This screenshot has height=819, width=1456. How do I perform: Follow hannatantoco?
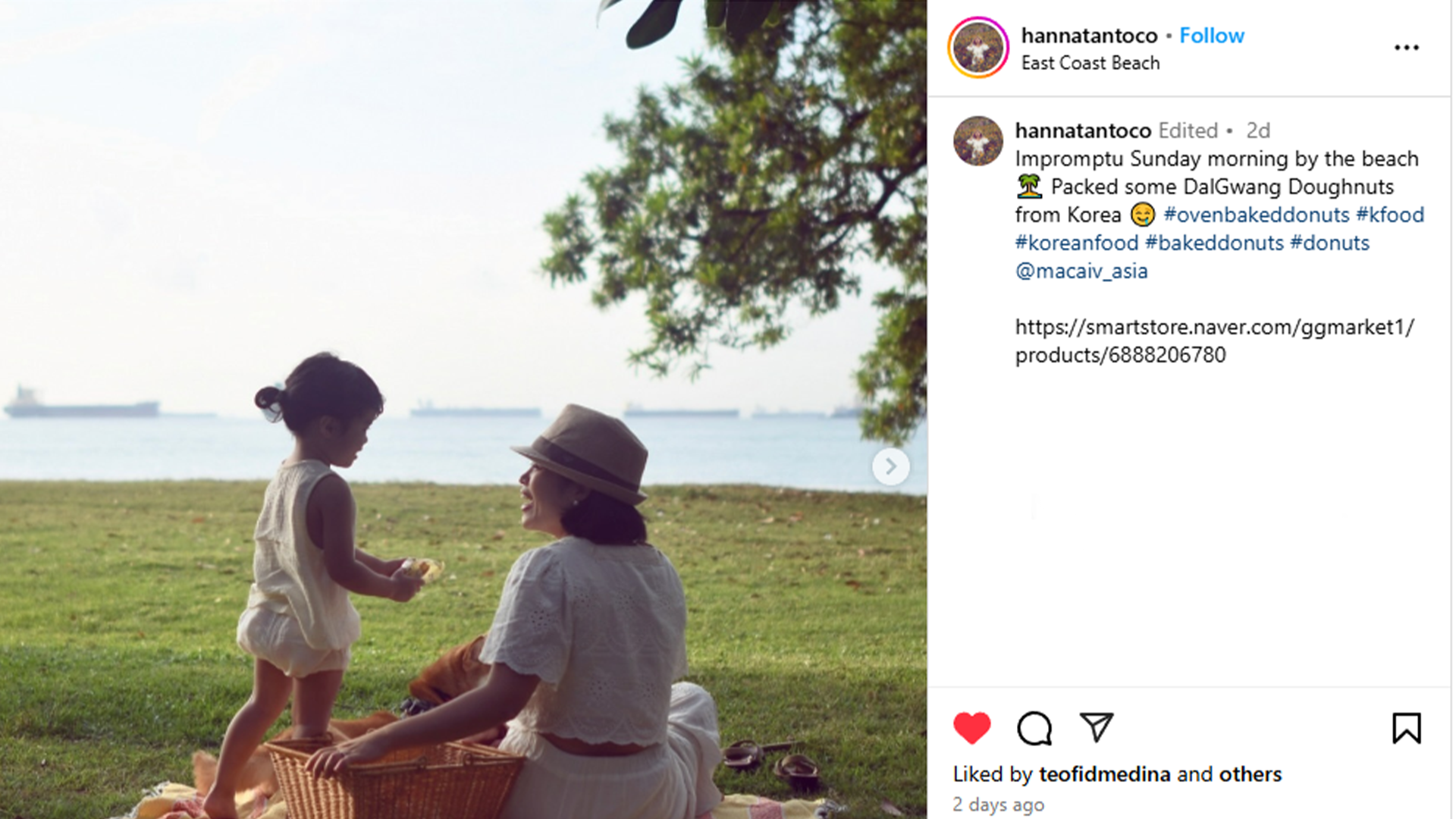[x=1211, y=36]
